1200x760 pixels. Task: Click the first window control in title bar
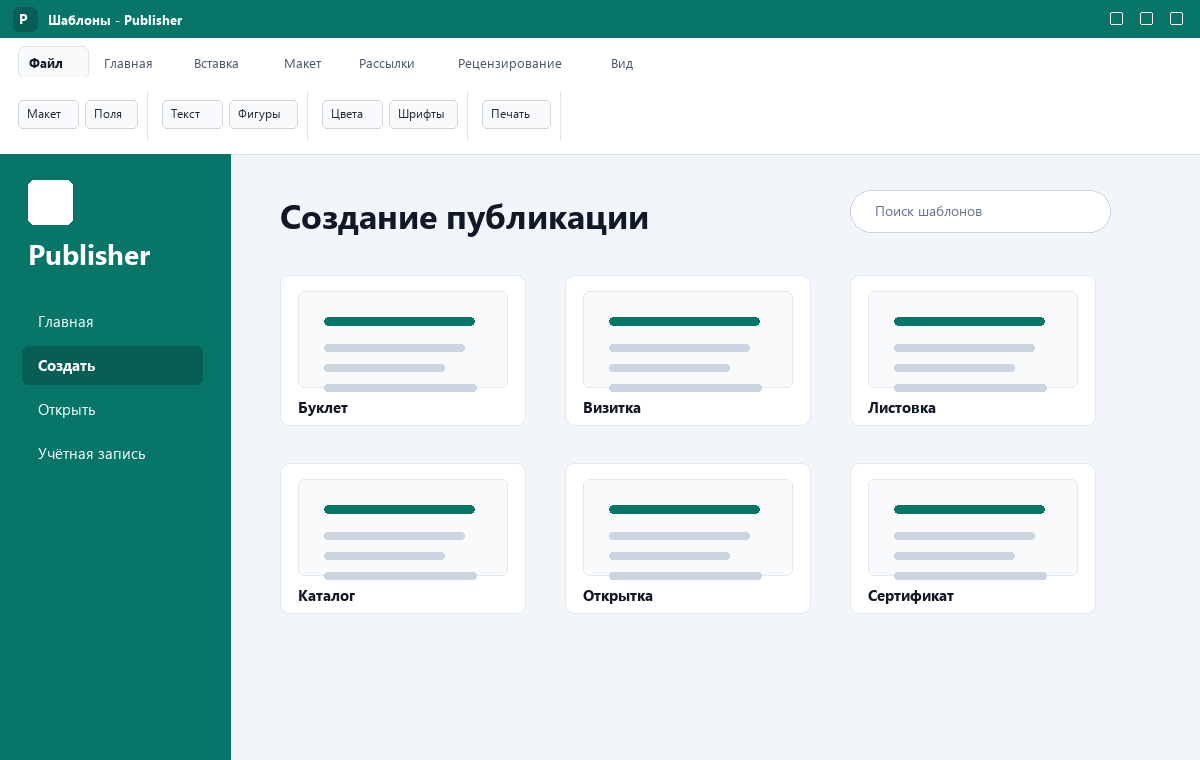1117,19
